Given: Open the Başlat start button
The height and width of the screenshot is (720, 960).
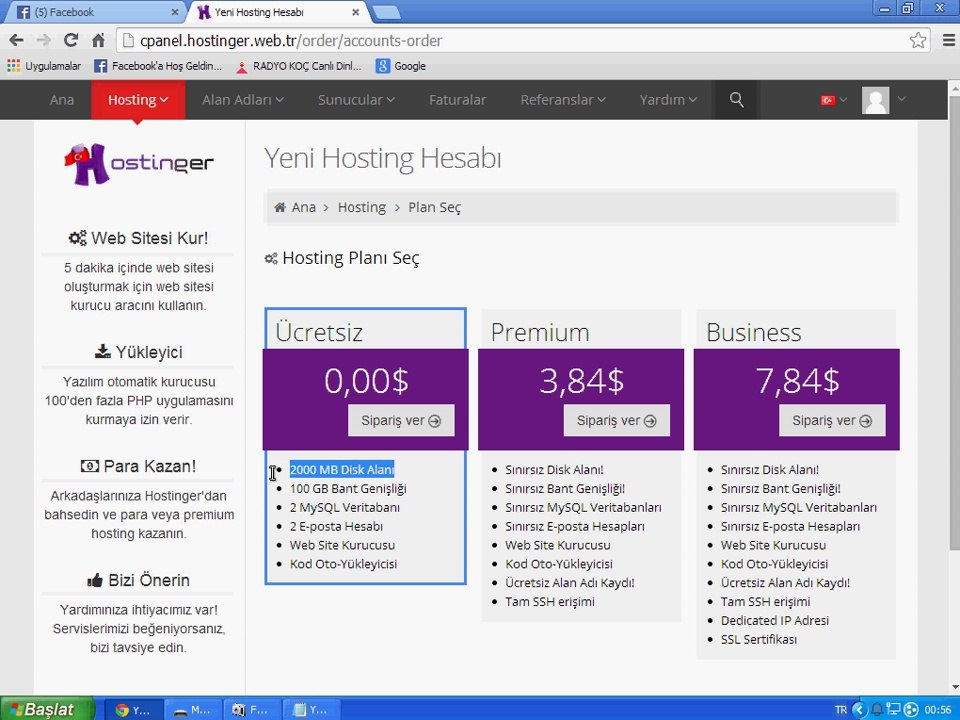Looking at the screenshot, I should click(x=47, y=710).
